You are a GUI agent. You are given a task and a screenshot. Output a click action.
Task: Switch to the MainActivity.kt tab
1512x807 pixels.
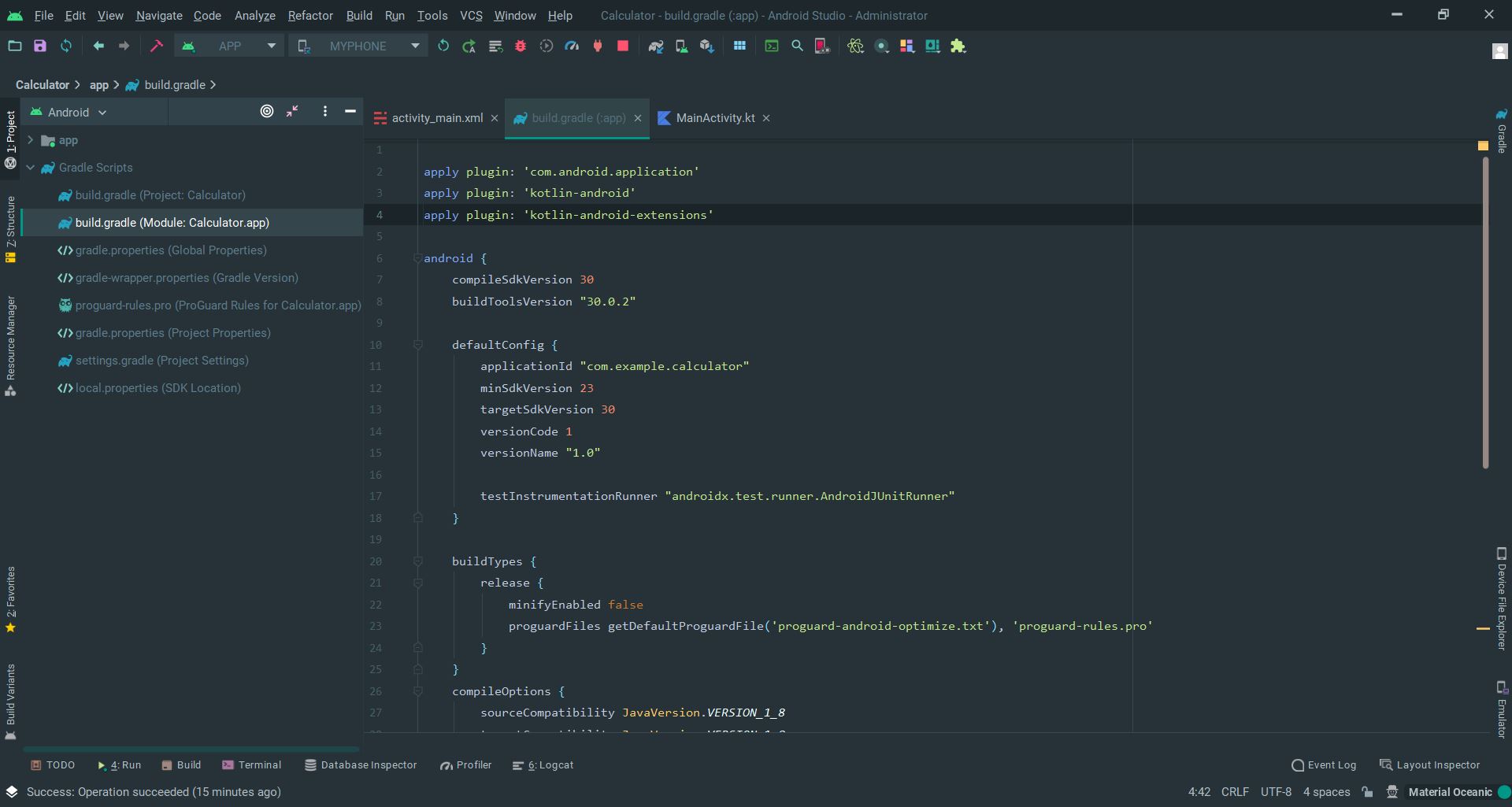(x=714, y=118)
